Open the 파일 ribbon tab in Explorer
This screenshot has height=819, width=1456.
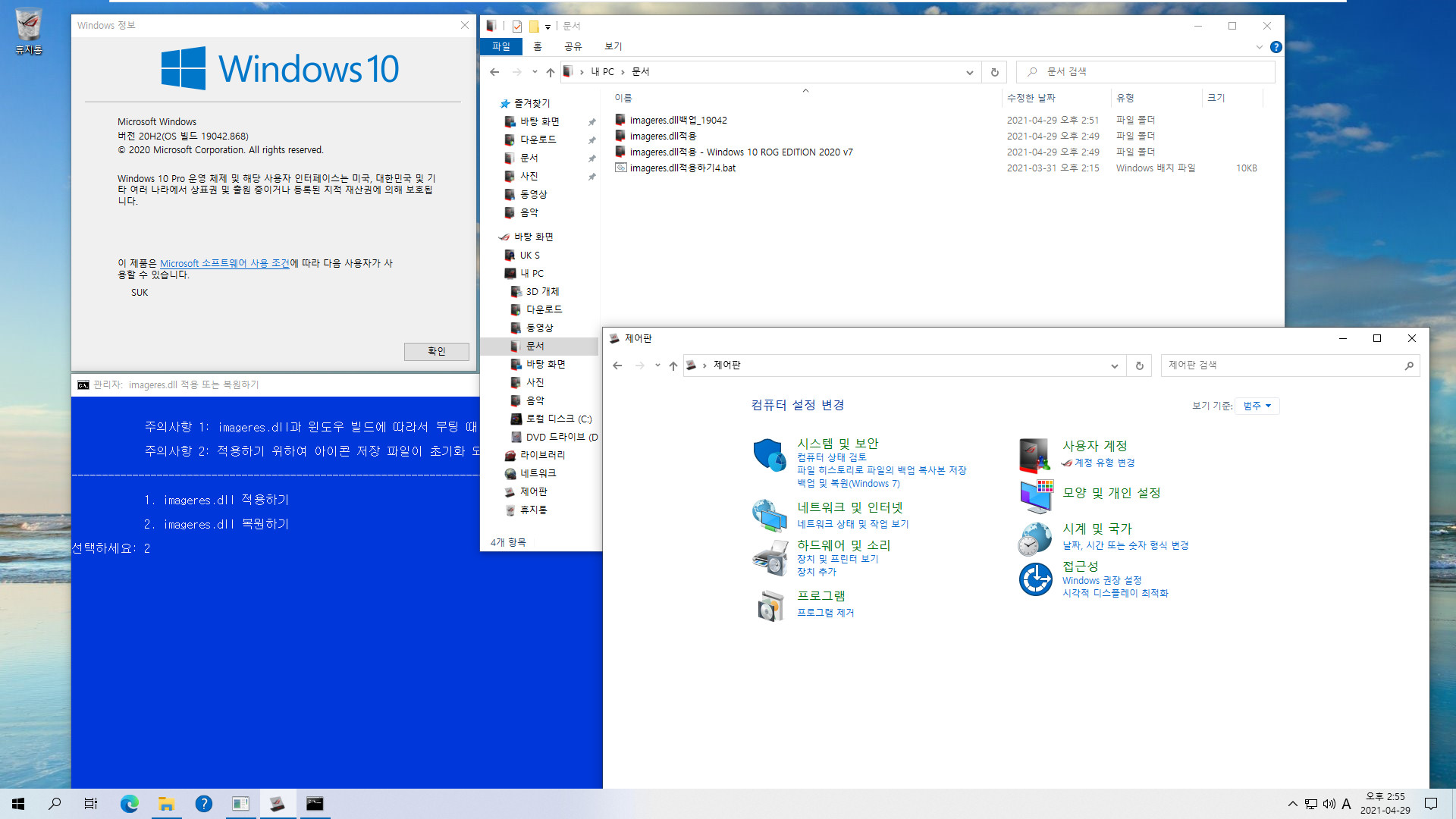[x=501, y=46]
